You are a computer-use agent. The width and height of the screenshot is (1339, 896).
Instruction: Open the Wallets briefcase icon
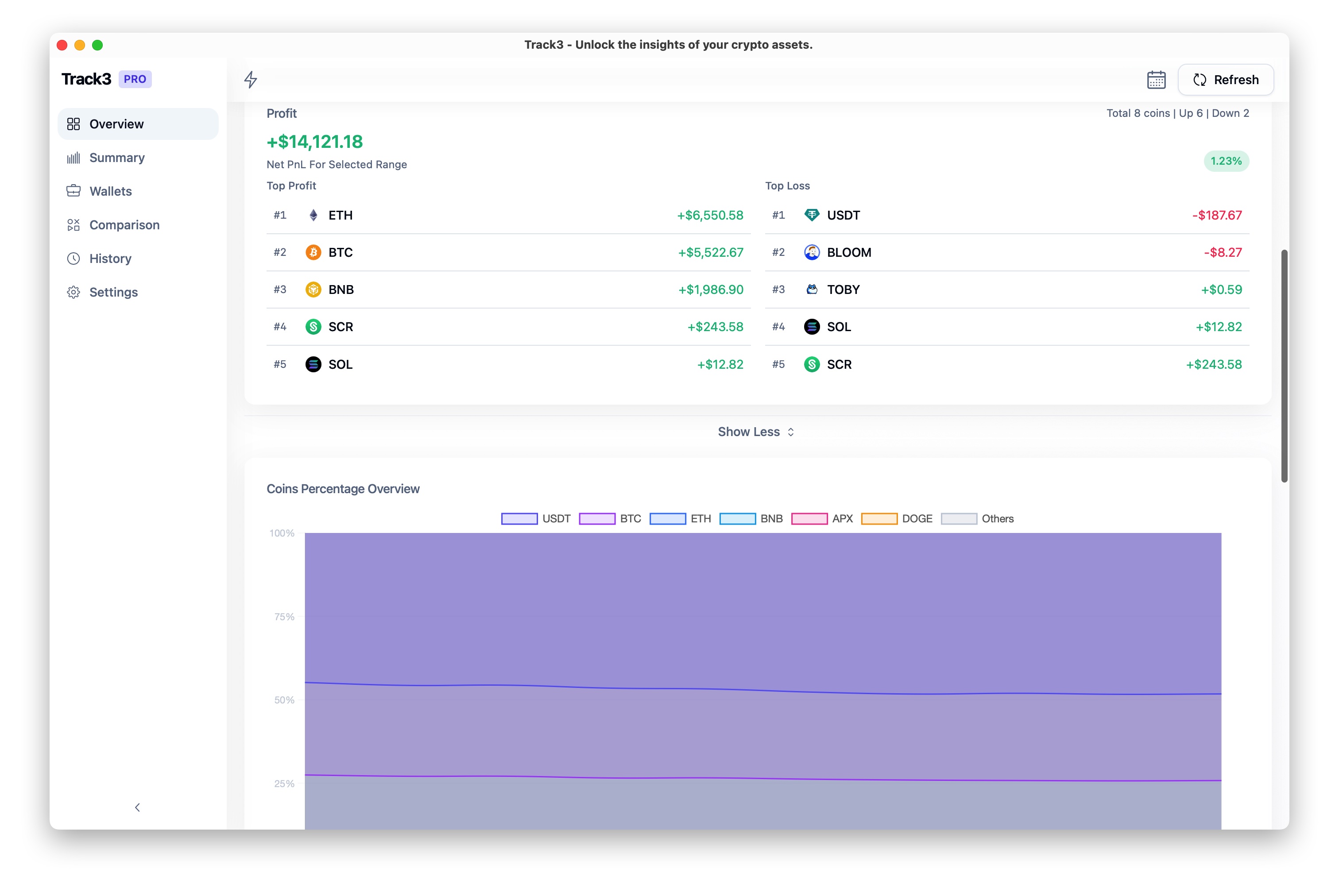[74, 191]
